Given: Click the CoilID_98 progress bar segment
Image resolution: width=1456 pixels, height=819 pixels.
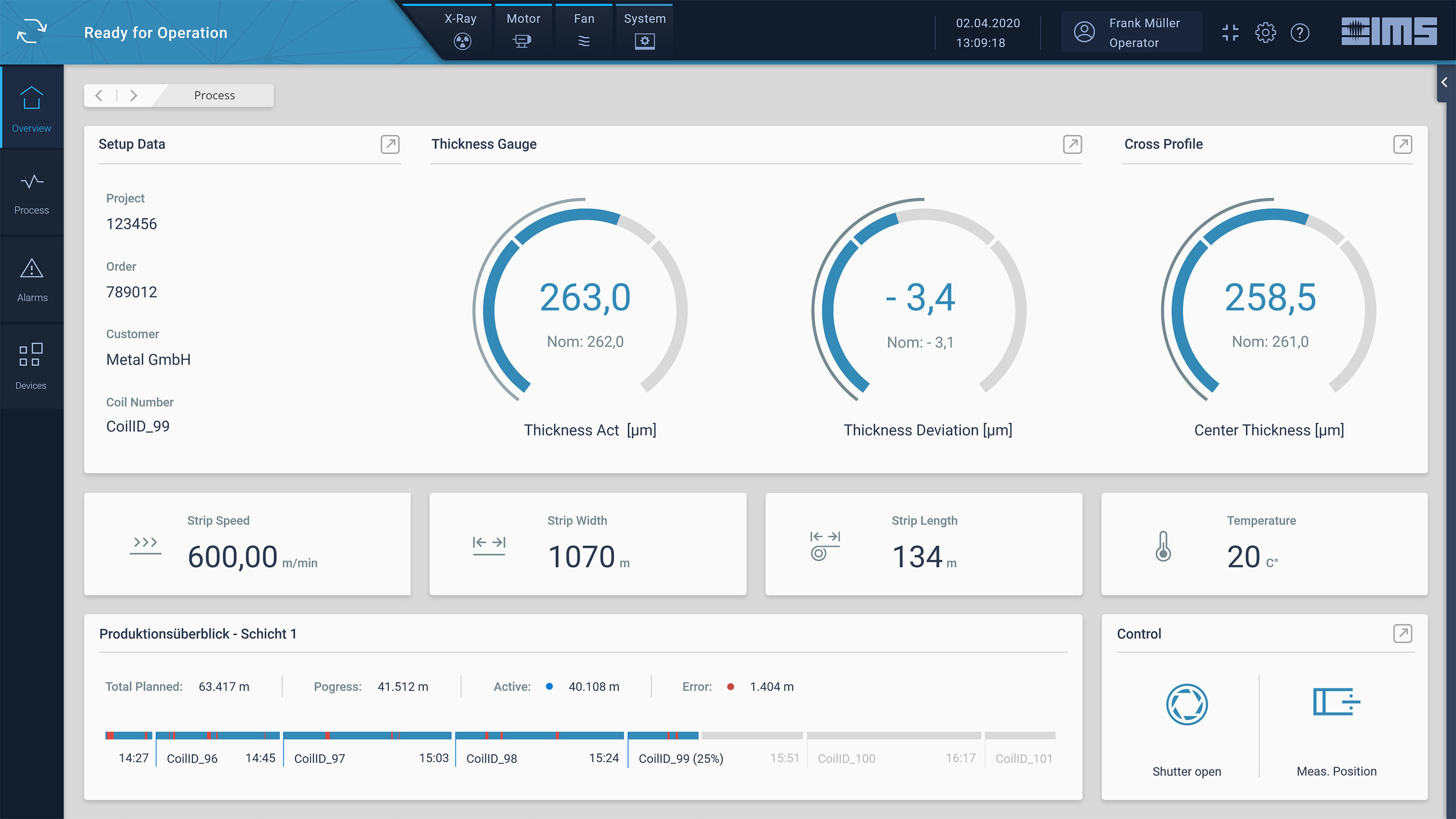Looking at the screenshot, I should coord(540,736).
